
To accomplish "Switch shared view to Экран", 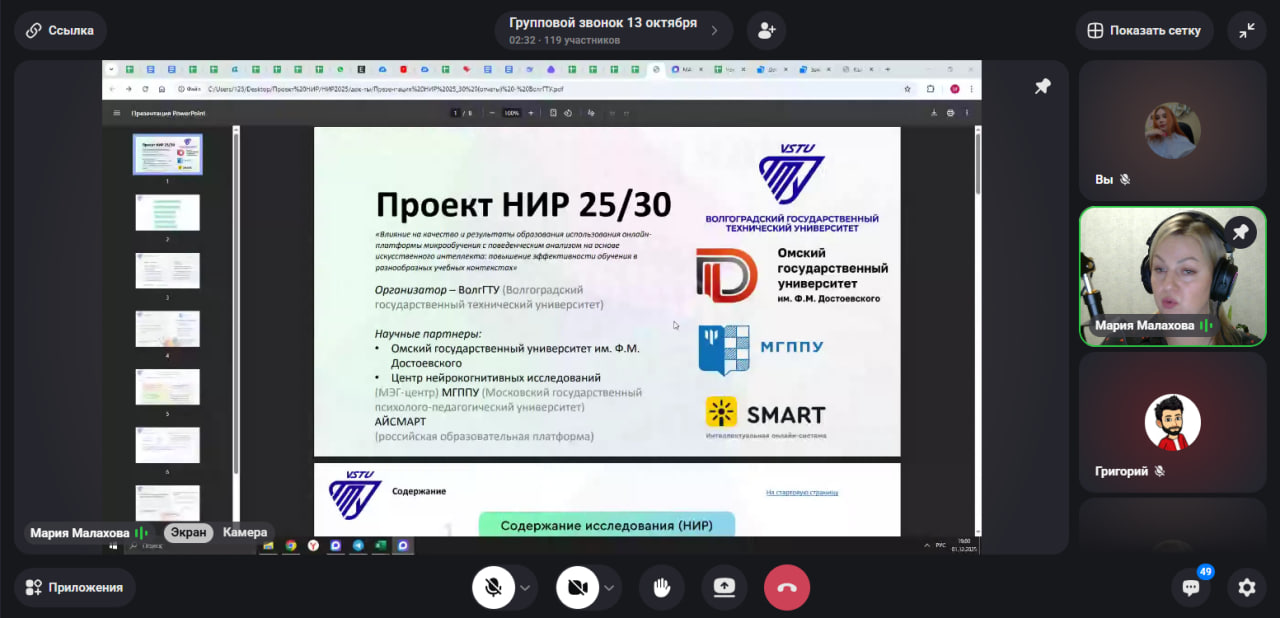I will click(188, 533).
